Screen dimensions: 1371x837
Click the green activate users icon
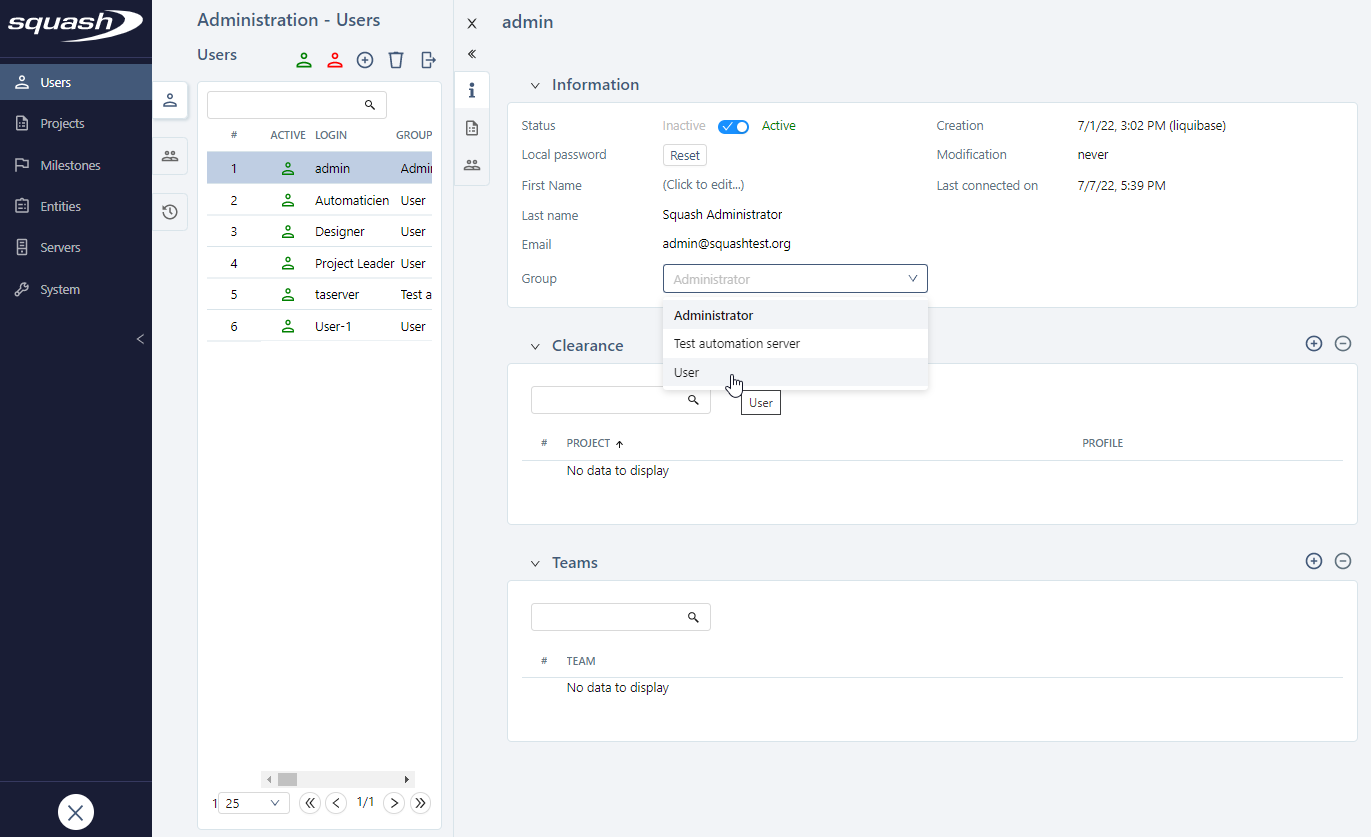[x=304, y=60]
